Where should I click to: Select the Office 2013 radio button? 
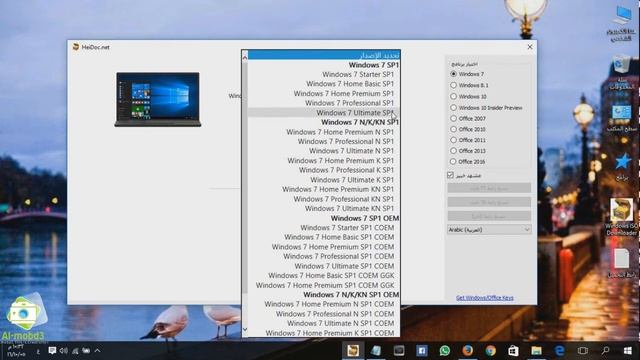[x=453, y=151]
